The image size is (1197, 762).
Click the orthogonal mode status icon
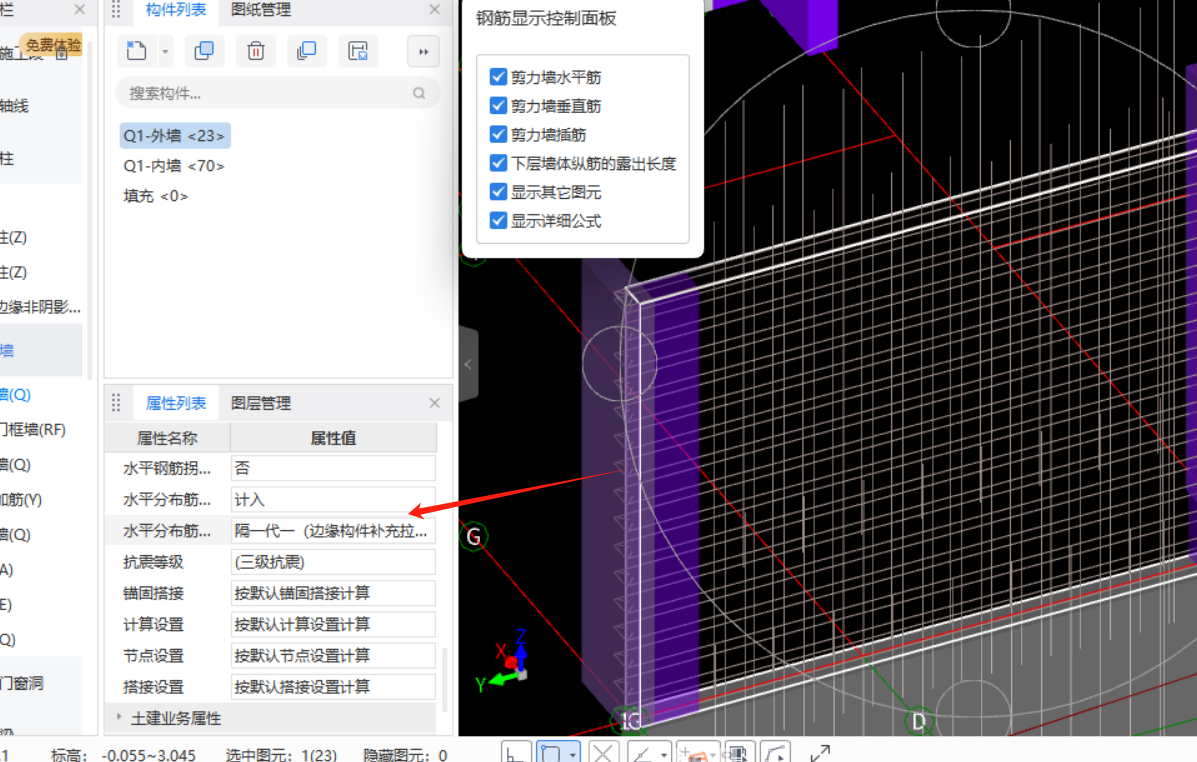tap(516, 753)
